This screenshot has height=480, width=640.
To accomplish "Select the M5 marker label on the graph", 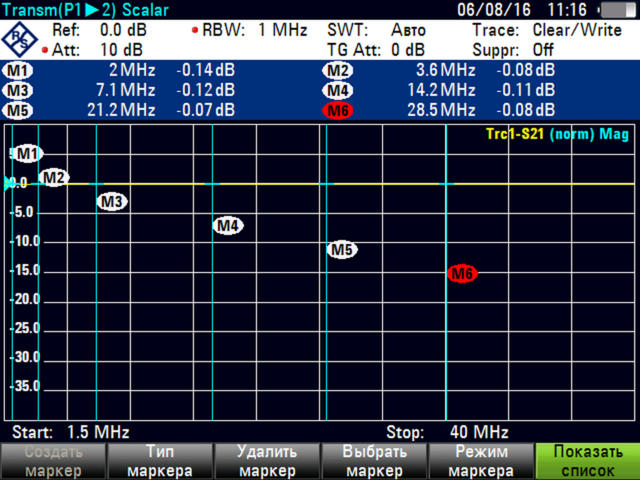I will (342, 250).
